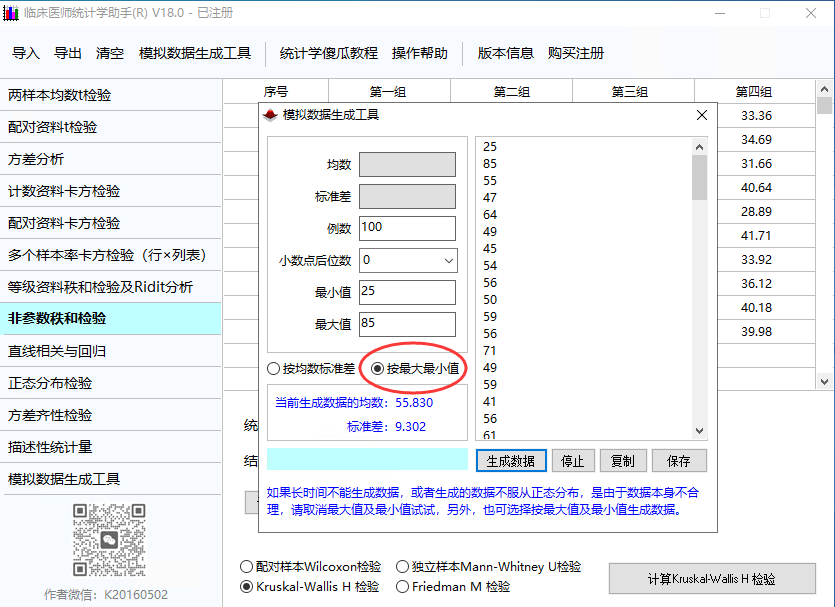Click the 复制 button
The height and width of the screenshot is (607, 835).
623,461
